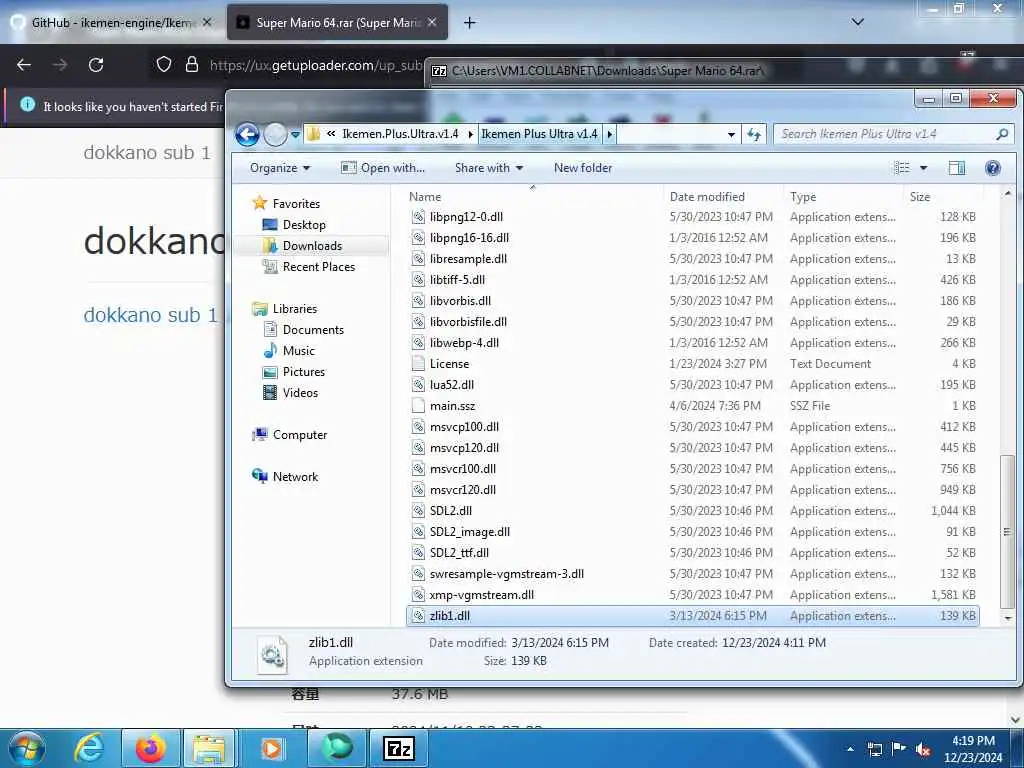Screen dimensions: 1024x768
Task: Select libpng12-0.dll file icon
Action: [x=419, y=217]
